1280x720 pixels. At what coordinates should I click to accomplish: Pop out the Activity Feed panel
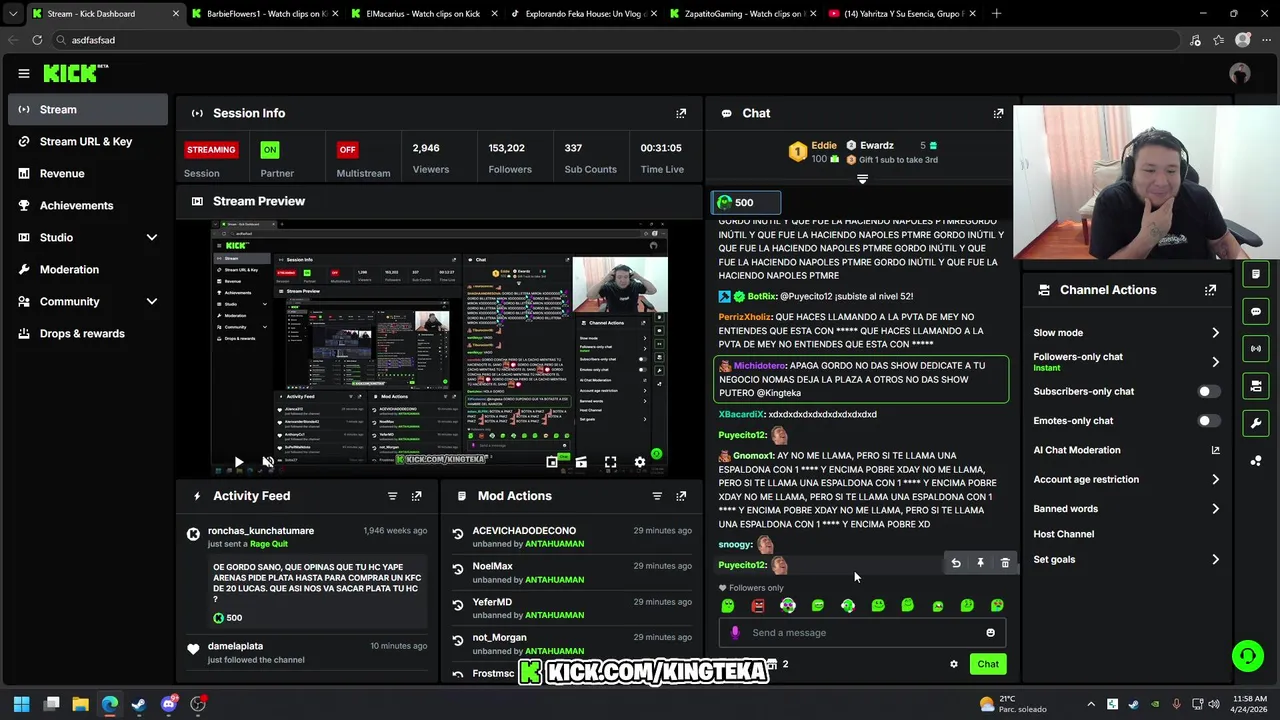coord(417,496)
